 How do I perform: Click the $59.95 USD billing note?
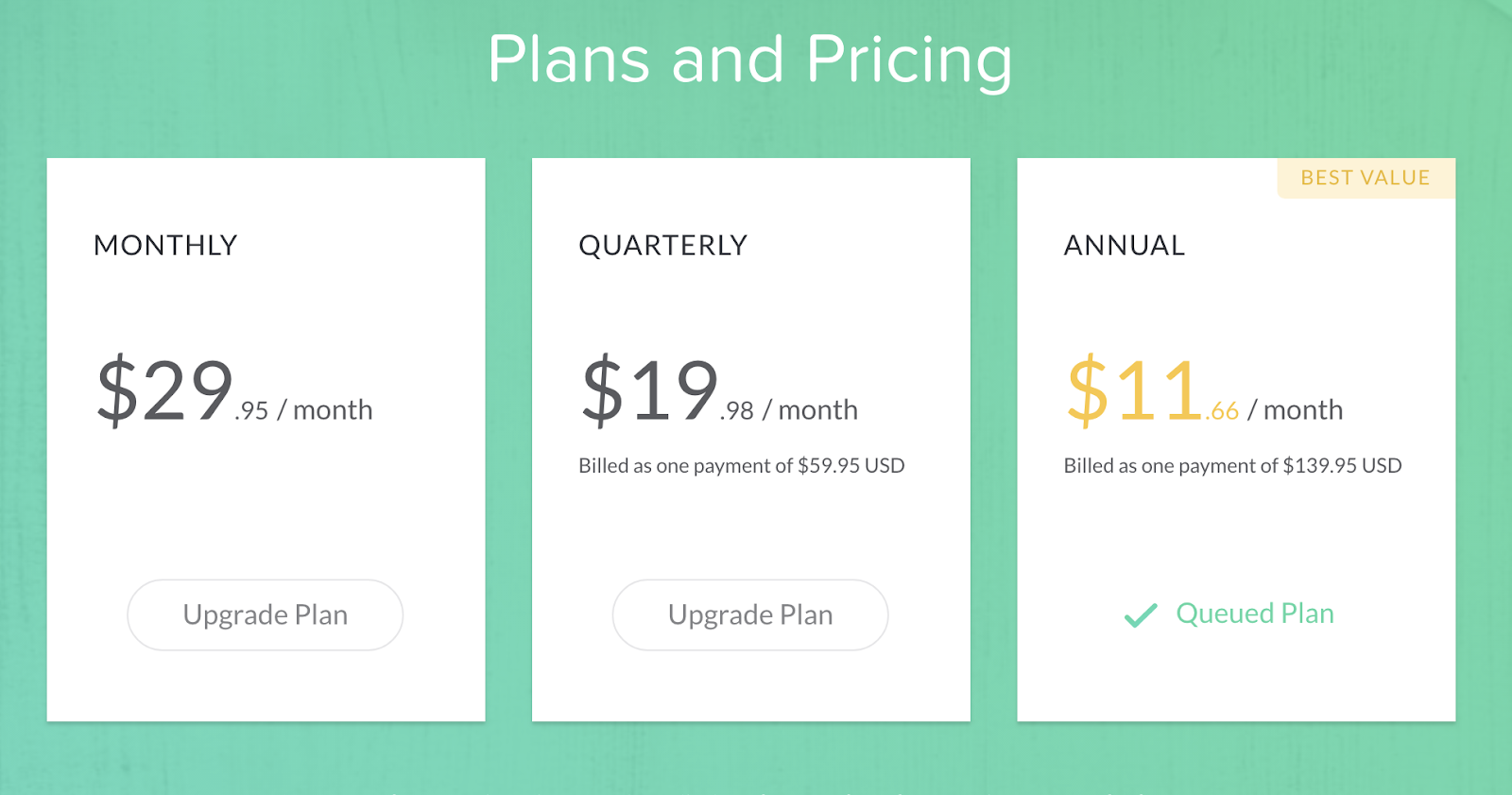(742, 465)
